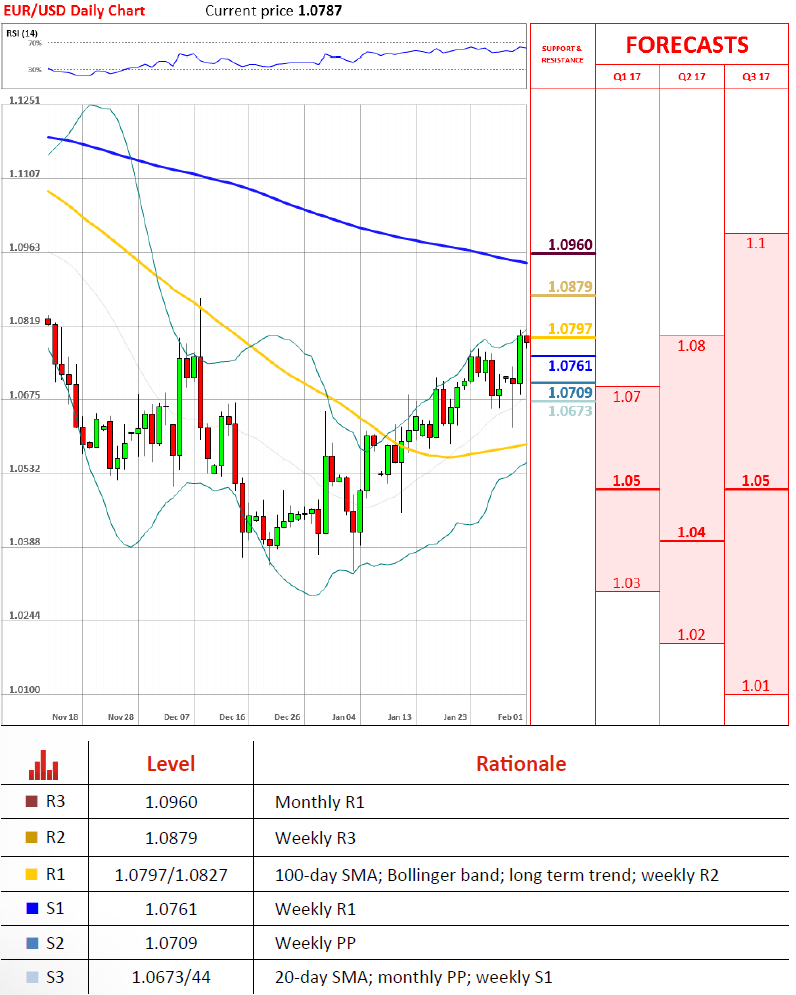Click the Jan 04 date axis label
The image size is (796, 995).
(343, 717)
